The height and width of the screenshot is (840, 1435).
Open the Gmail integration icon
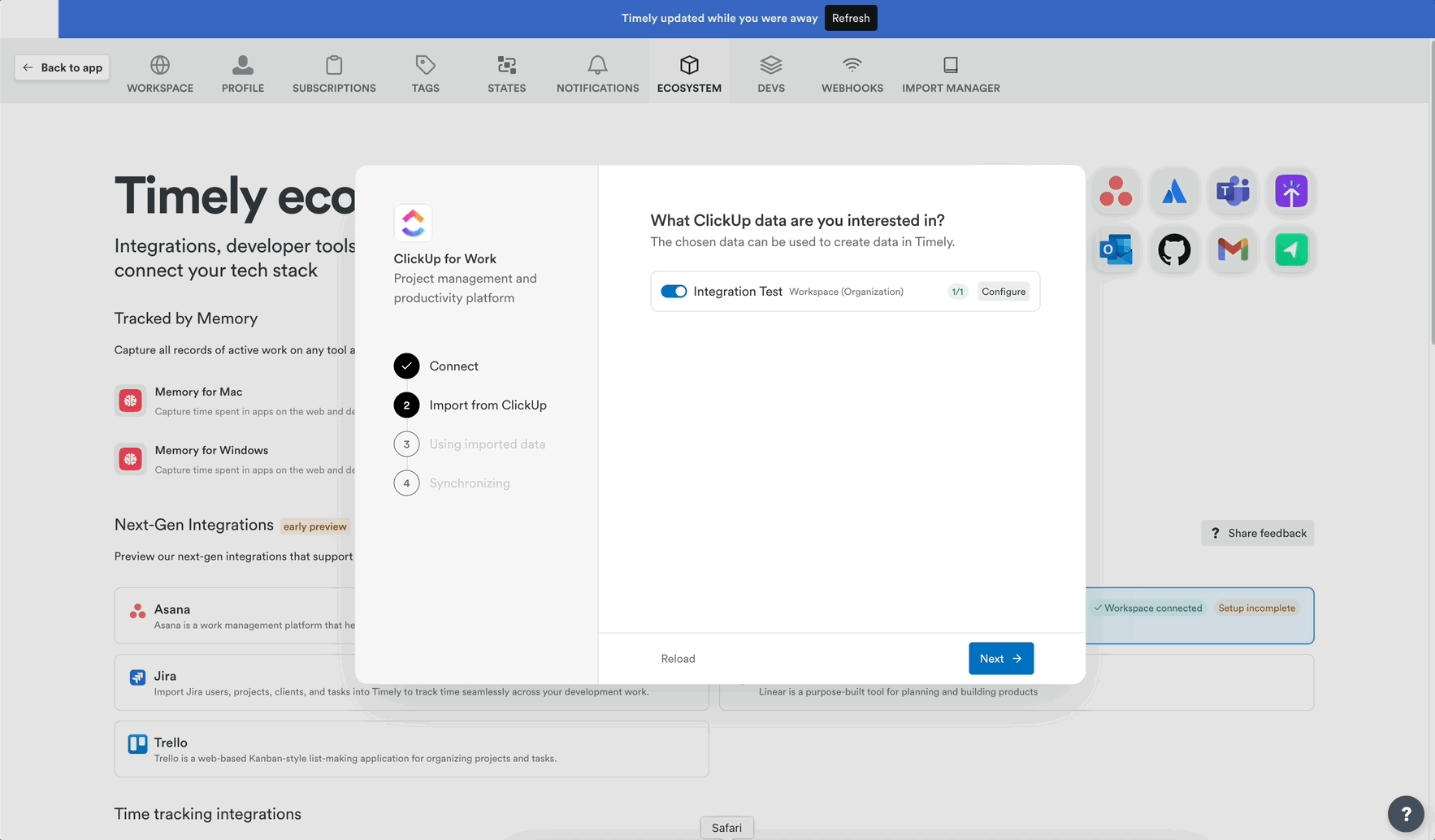[x=1233, y=250]
